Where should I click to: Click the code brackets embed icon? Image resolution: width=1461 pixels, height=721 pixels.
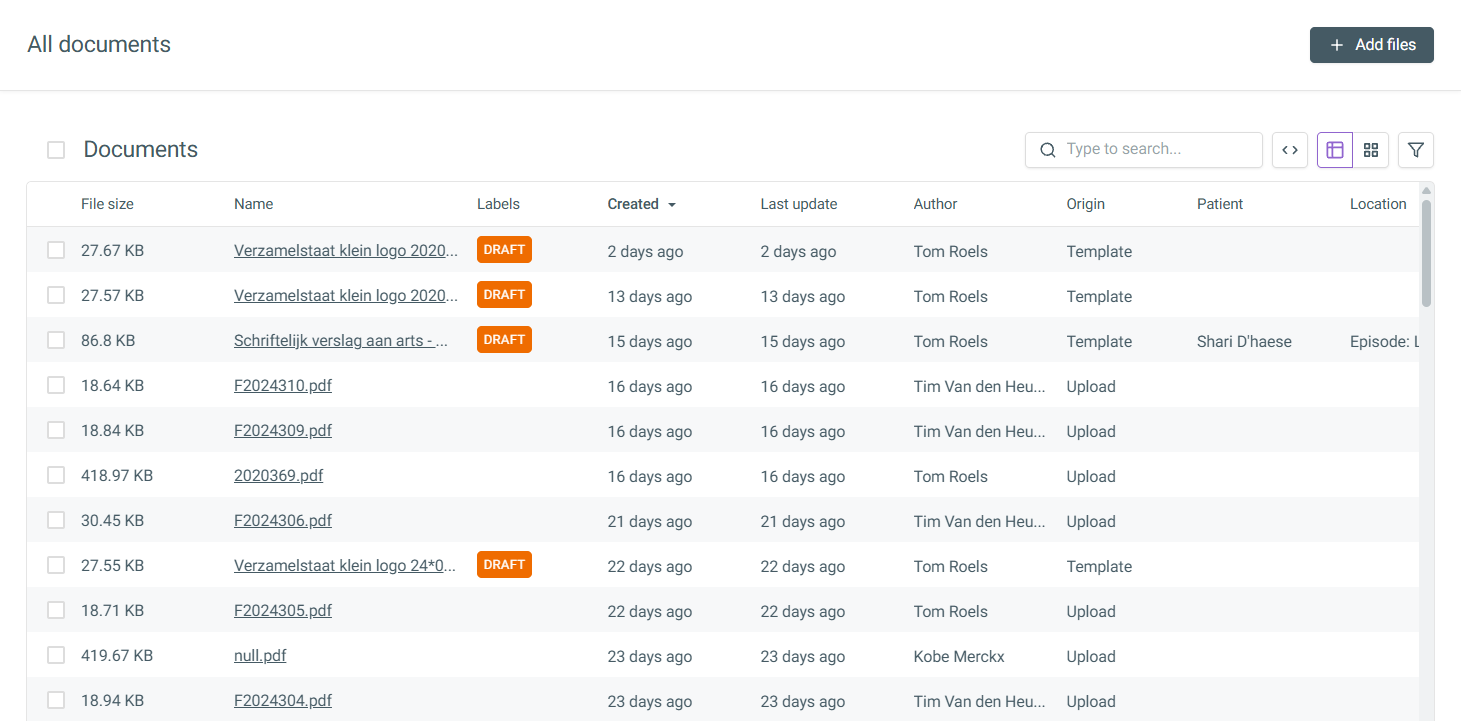coord(1290,150)
